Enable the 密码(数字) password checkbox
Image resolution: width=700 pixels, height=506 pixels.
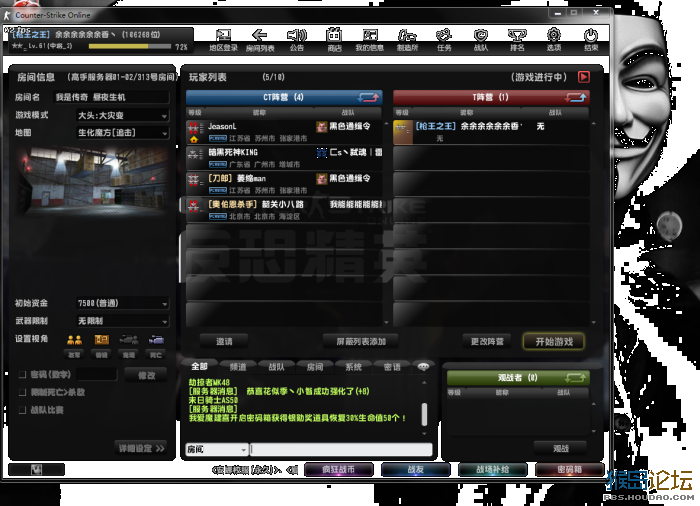22,374
